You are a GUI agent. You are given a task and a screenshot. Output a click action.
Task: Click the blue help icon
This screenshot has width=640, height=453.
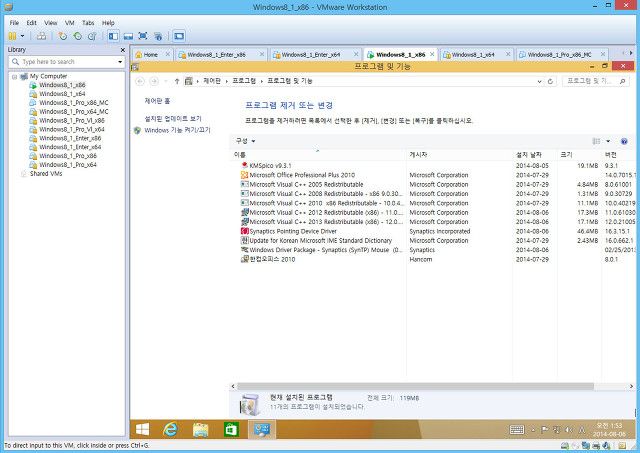[624, 141]
